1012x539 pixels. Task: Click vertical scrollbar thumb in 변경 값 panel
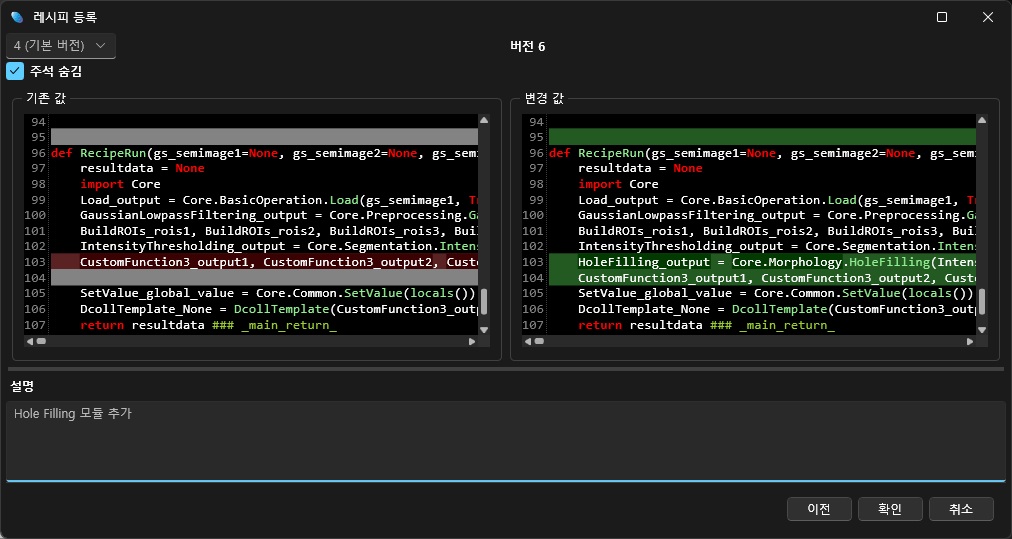point(982,301)
